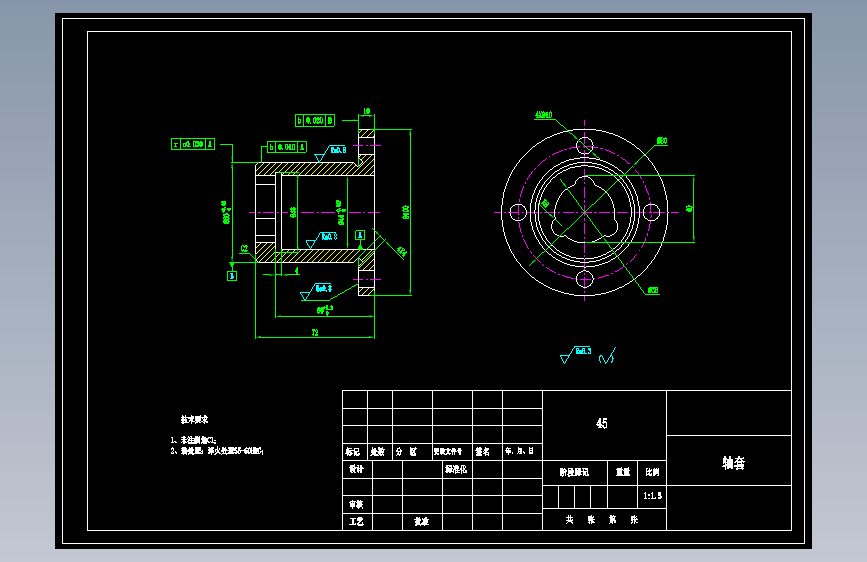Screen dimensions: 867x562
Task: Click the "72" overall length dimension
Action: (x=315, y=332)
